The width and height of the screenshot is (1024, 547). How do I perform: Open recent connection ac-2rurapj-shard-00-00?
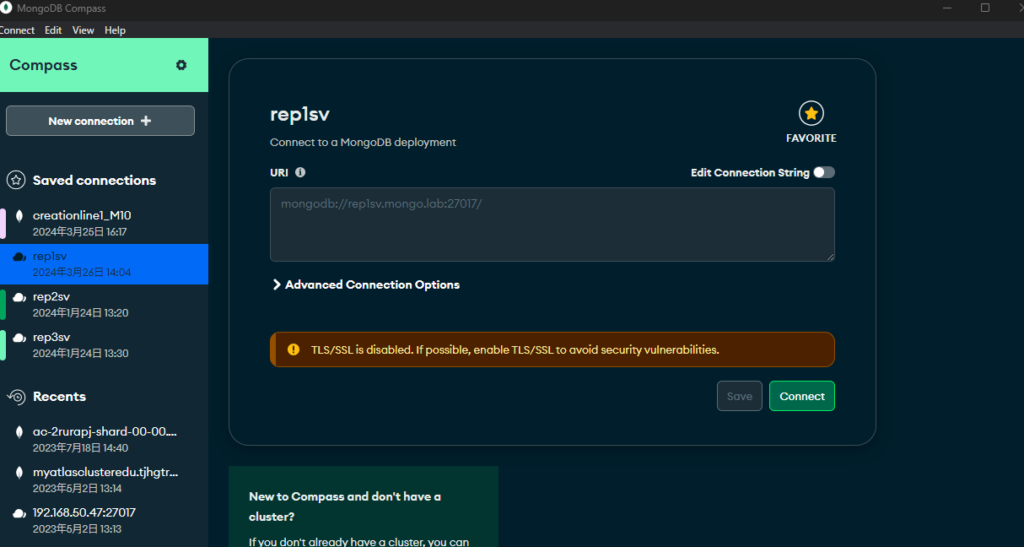tap(104, 439)
